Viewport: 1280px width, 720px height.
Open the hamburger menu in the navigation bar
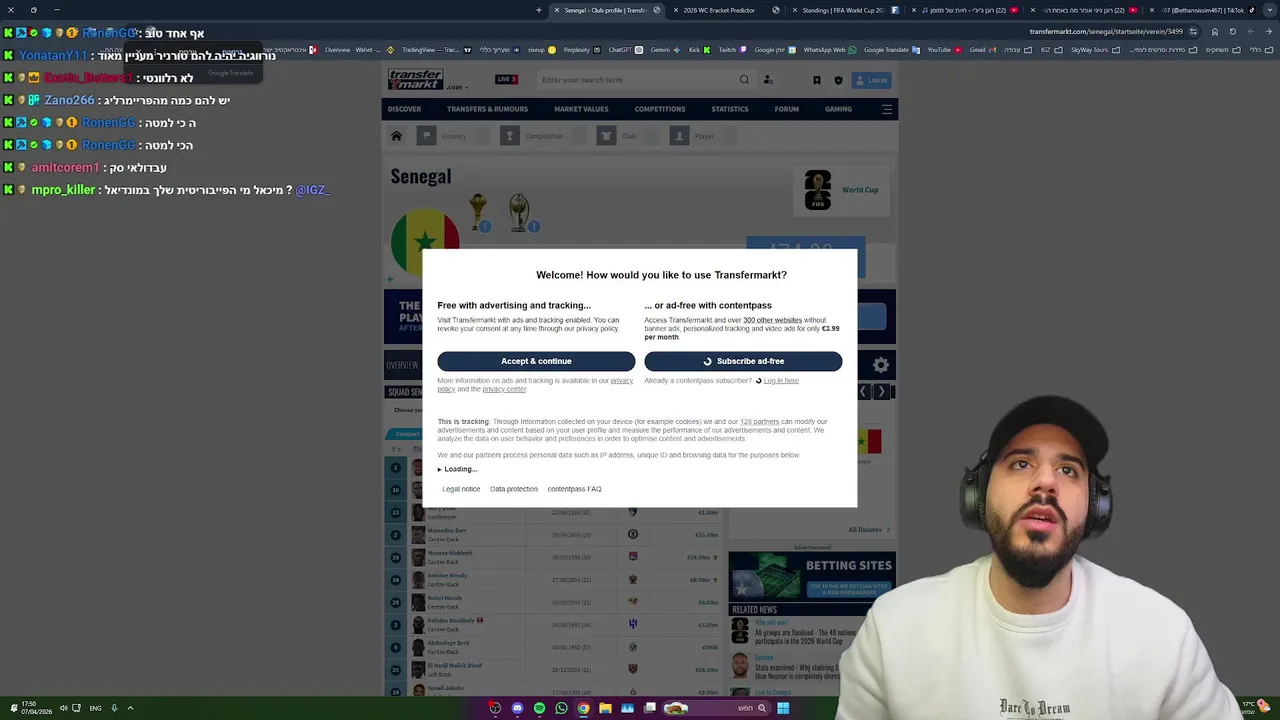[x=886, y=109]
